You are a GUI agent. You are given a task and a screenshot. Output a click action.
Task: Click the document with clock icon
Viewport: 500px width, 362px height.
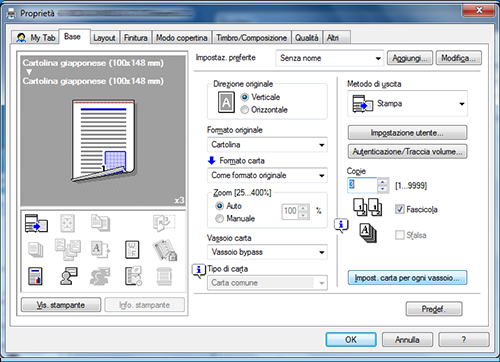(133, 276)
